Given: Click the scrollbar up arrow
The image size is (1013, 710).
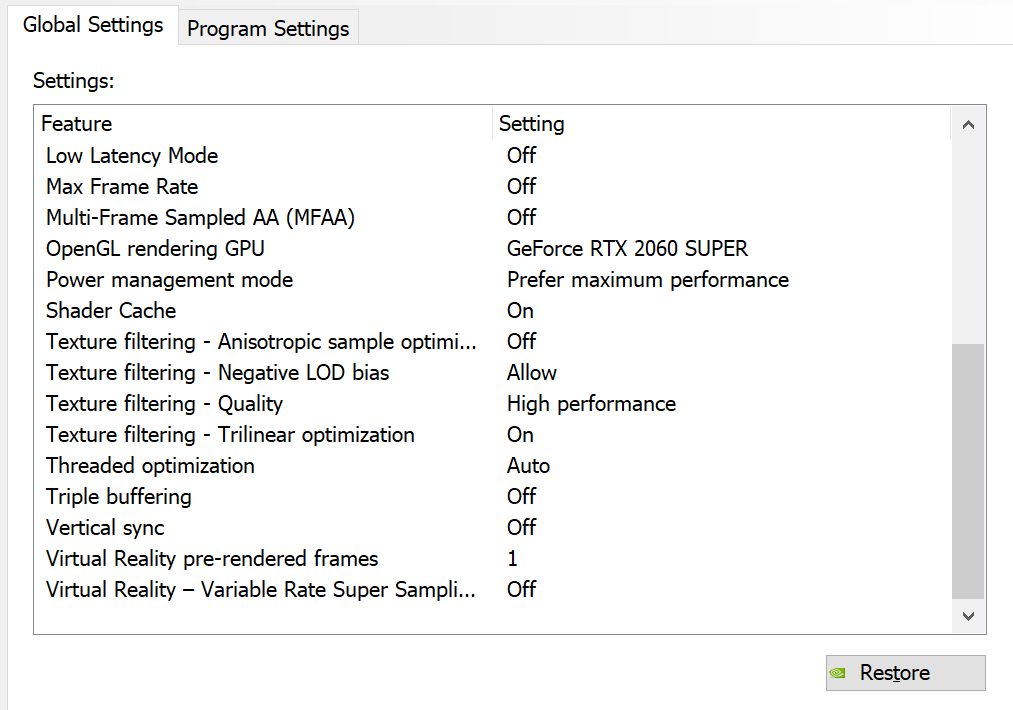Looking at the screenshot, I should point(968,125).
